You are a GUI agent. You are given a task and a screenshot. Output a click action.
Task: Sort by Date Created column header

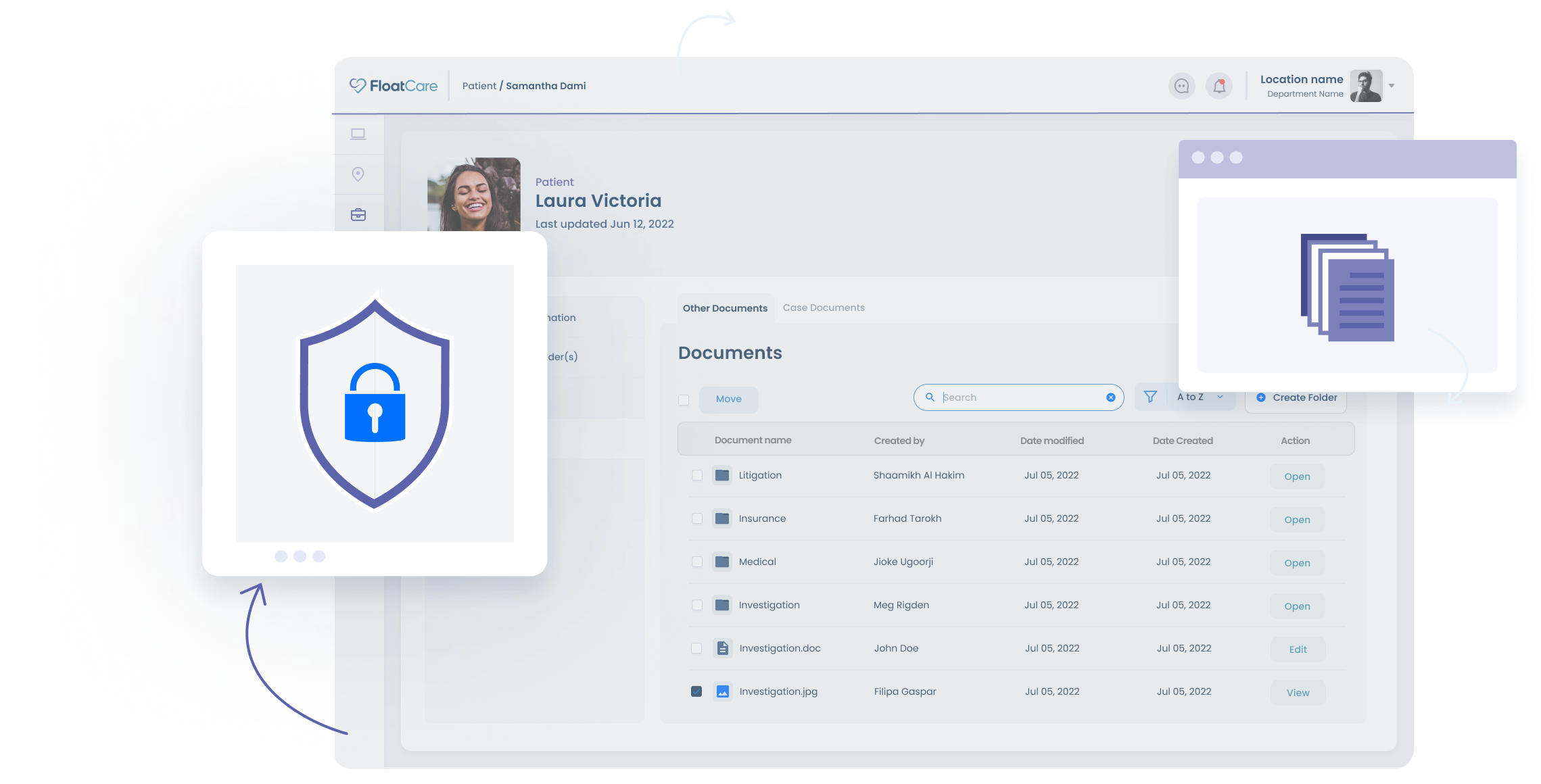pyautogui.click(x=1183, y=441)
